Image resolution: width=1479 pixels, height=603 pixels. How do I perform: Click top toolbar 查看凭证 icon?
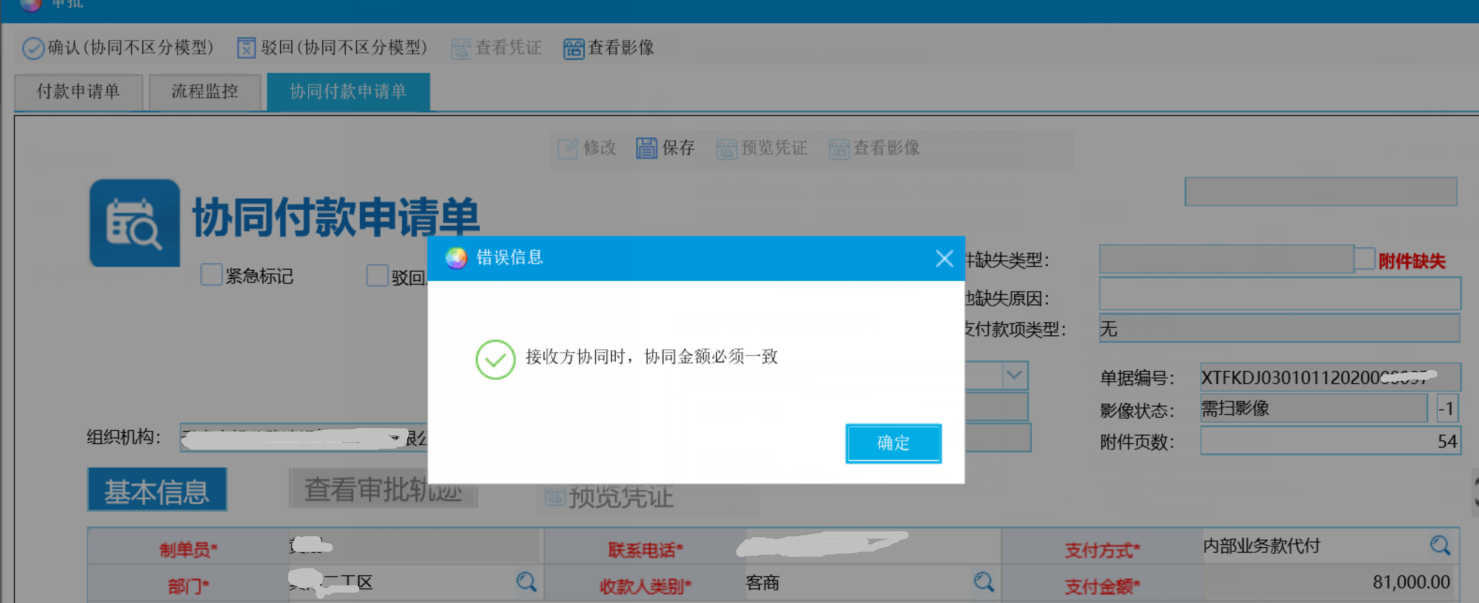click(461, 48)
